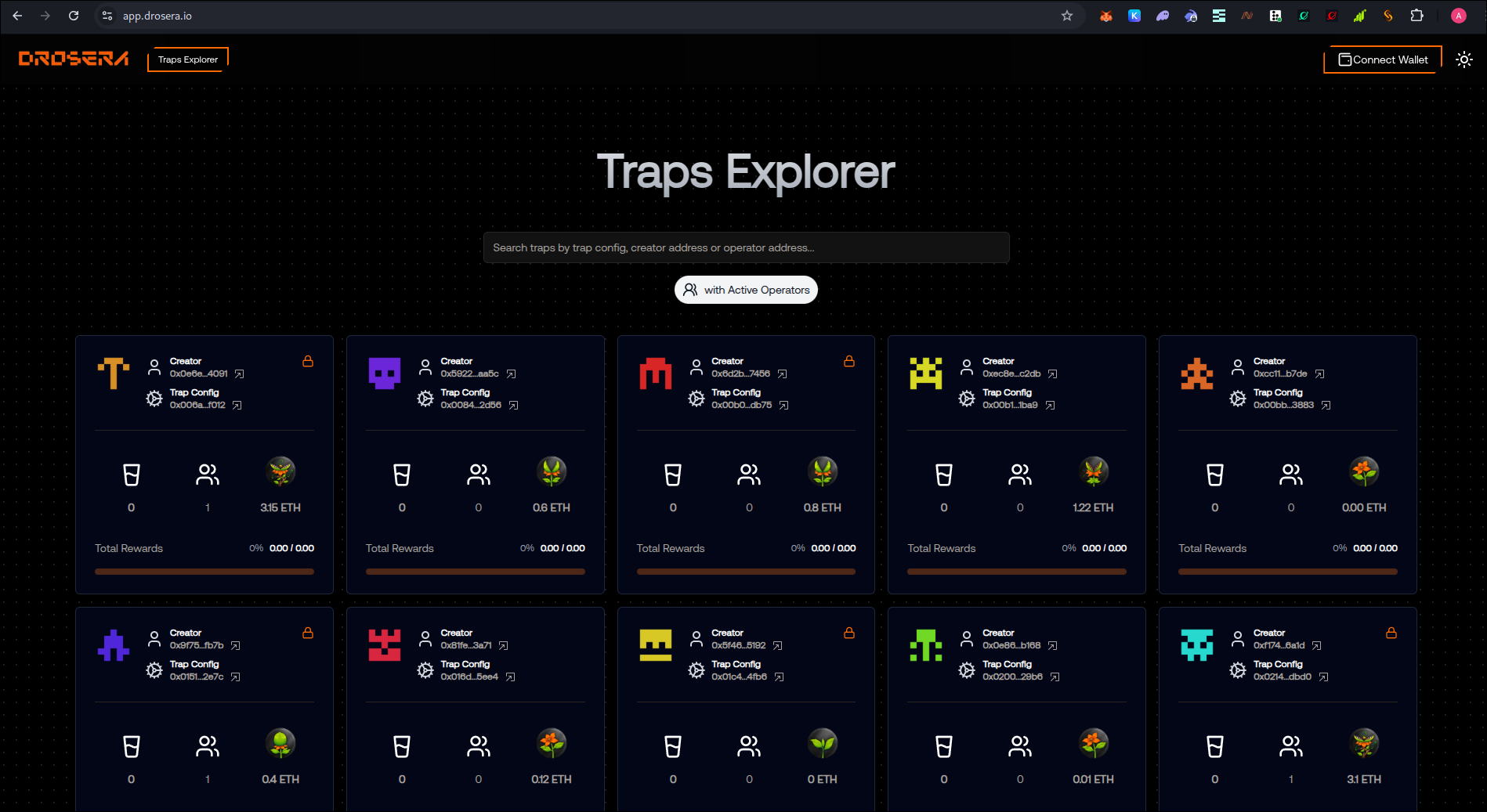Click the 0.8 ETH value text
This screenshot has width=1487, height=812.
pyautogui.click(x=822, y=507)
